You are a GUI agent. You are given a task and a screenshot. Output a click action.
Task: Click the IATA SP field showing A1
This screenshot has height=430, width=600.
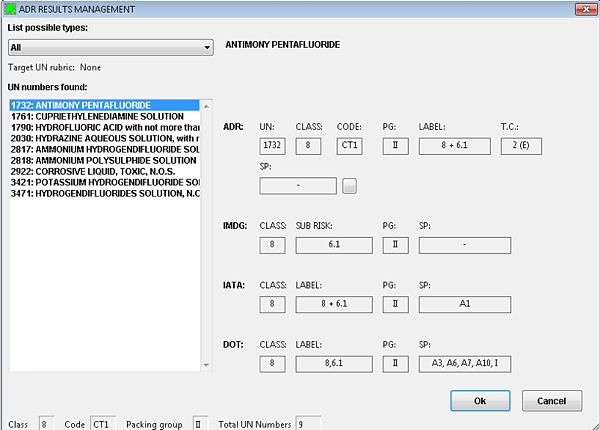[465, 305]
